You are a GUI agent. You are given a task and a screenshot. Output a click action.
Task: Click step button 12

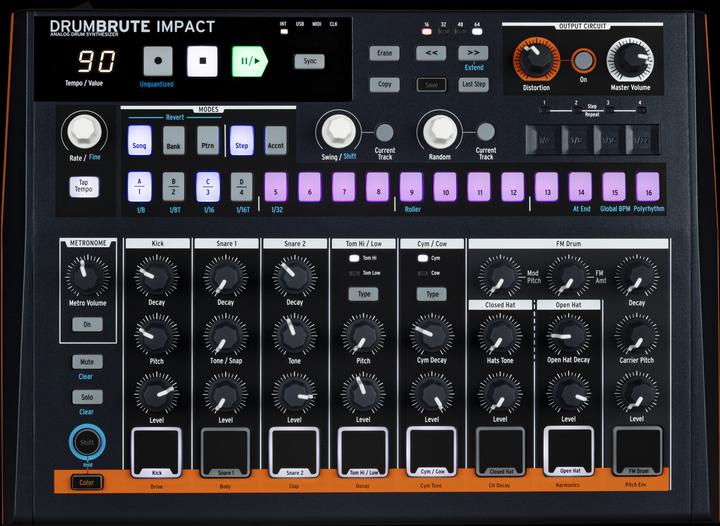[x=513, y=187]
